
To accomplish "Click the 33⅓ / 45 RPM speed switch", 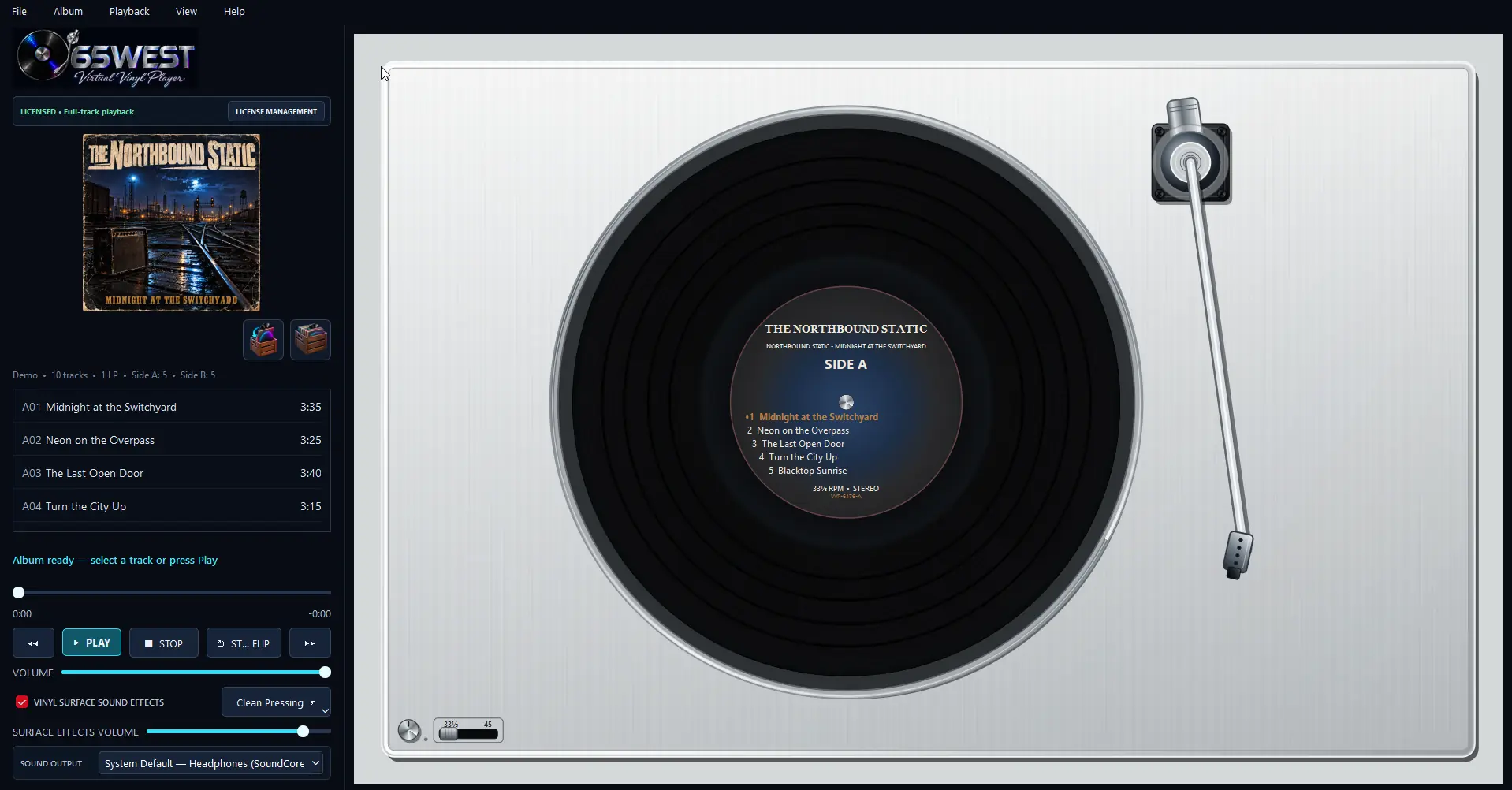I will click(x=468, y=731).
